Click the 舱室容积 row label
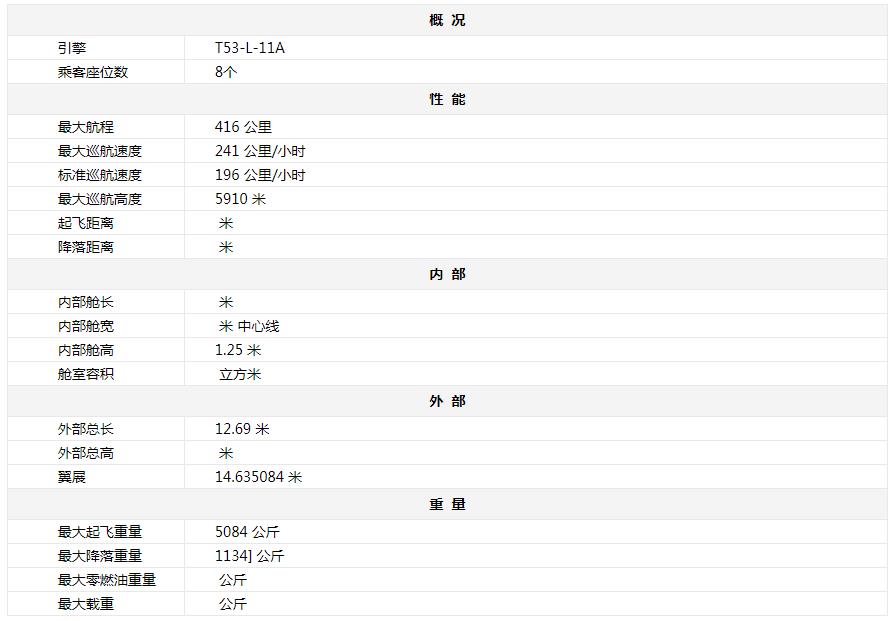895x621 pixels. point(86,374)
